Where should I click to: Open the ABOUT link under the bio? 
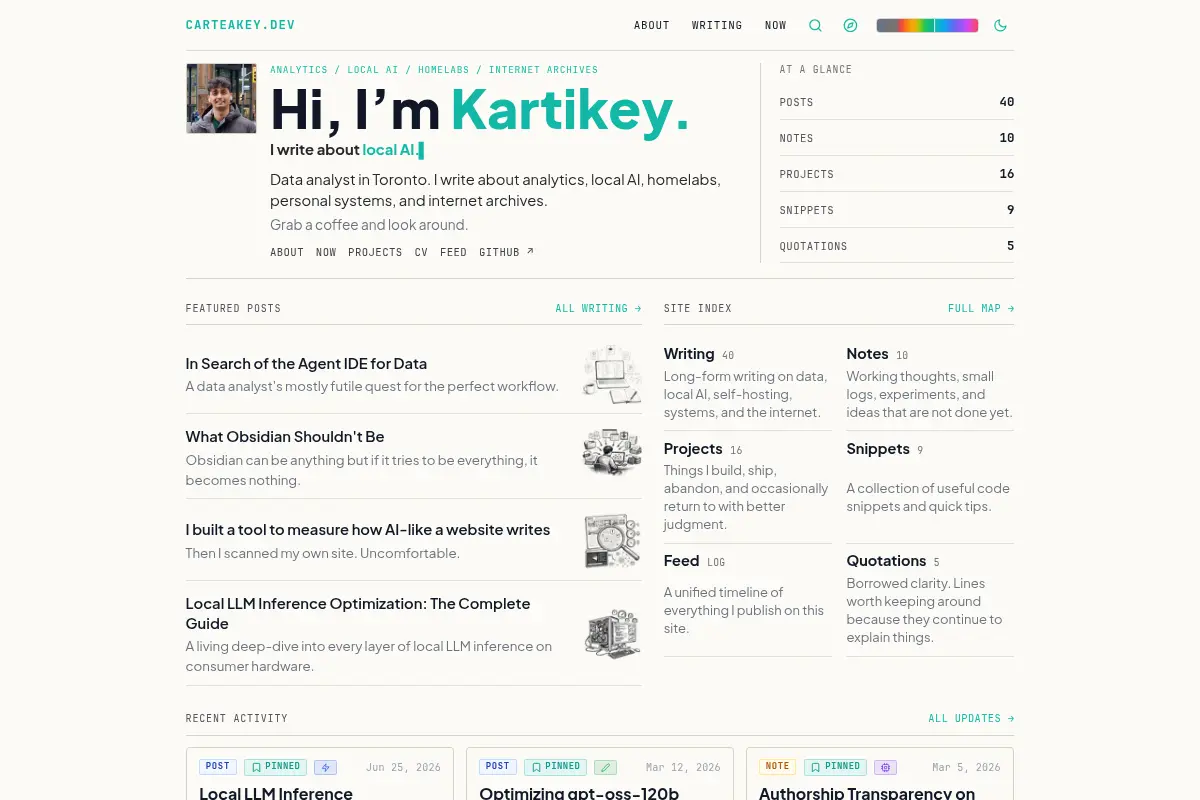[287, 253]
